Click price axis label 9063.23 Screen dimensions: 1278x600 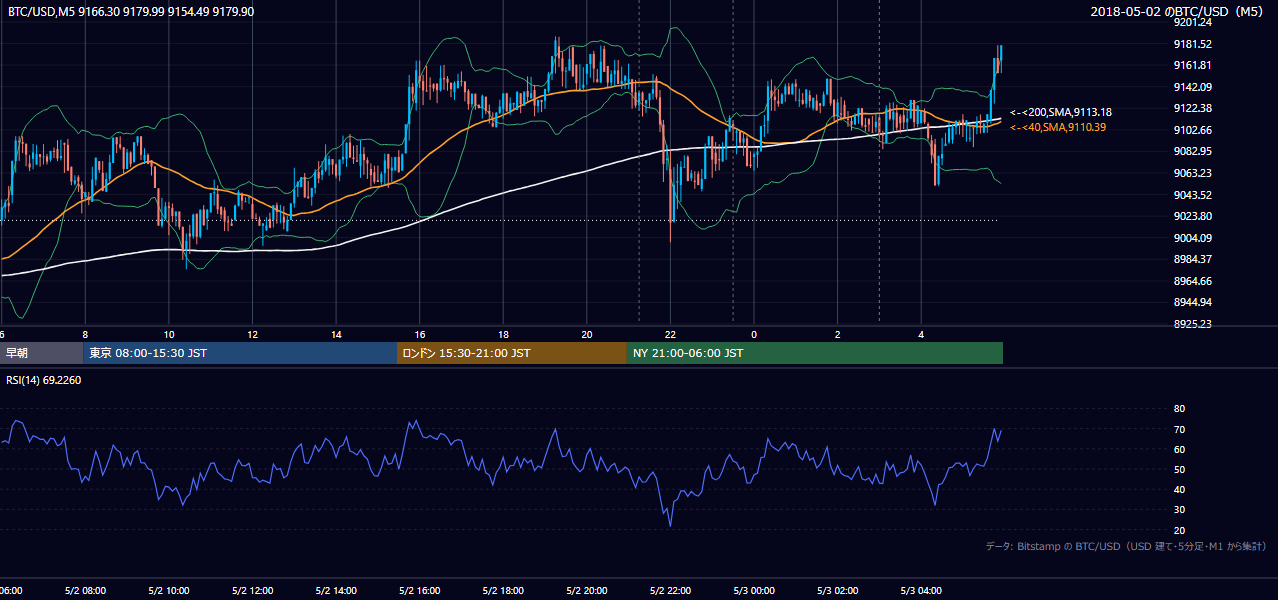(x=1192, y=173)
